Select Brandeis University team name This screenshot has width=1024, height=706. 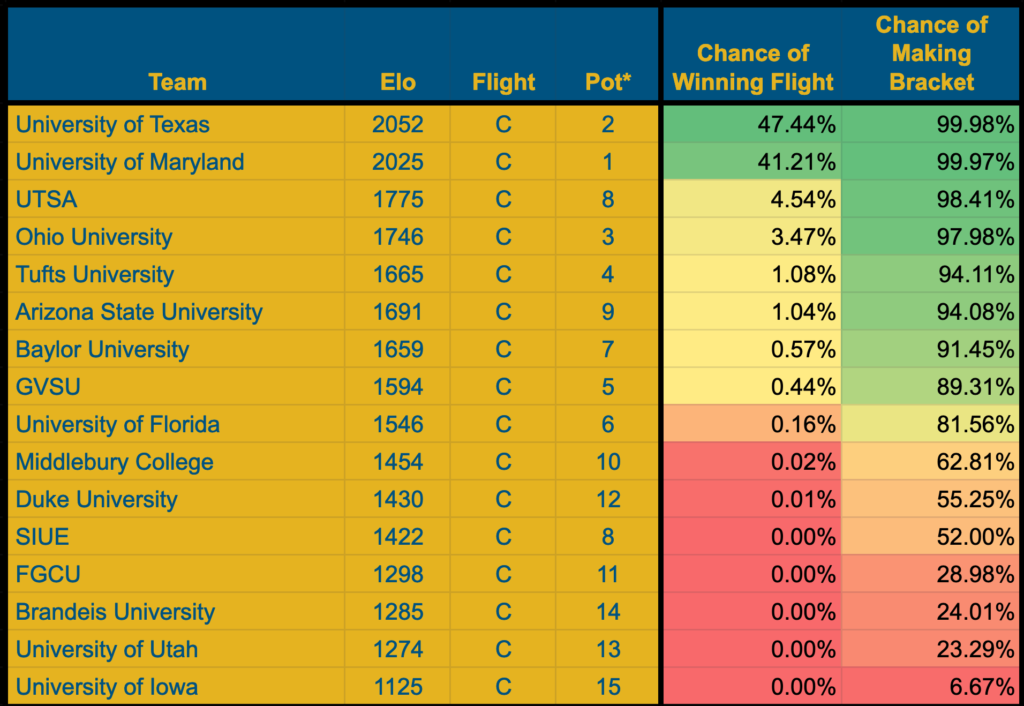pos(115,612)
